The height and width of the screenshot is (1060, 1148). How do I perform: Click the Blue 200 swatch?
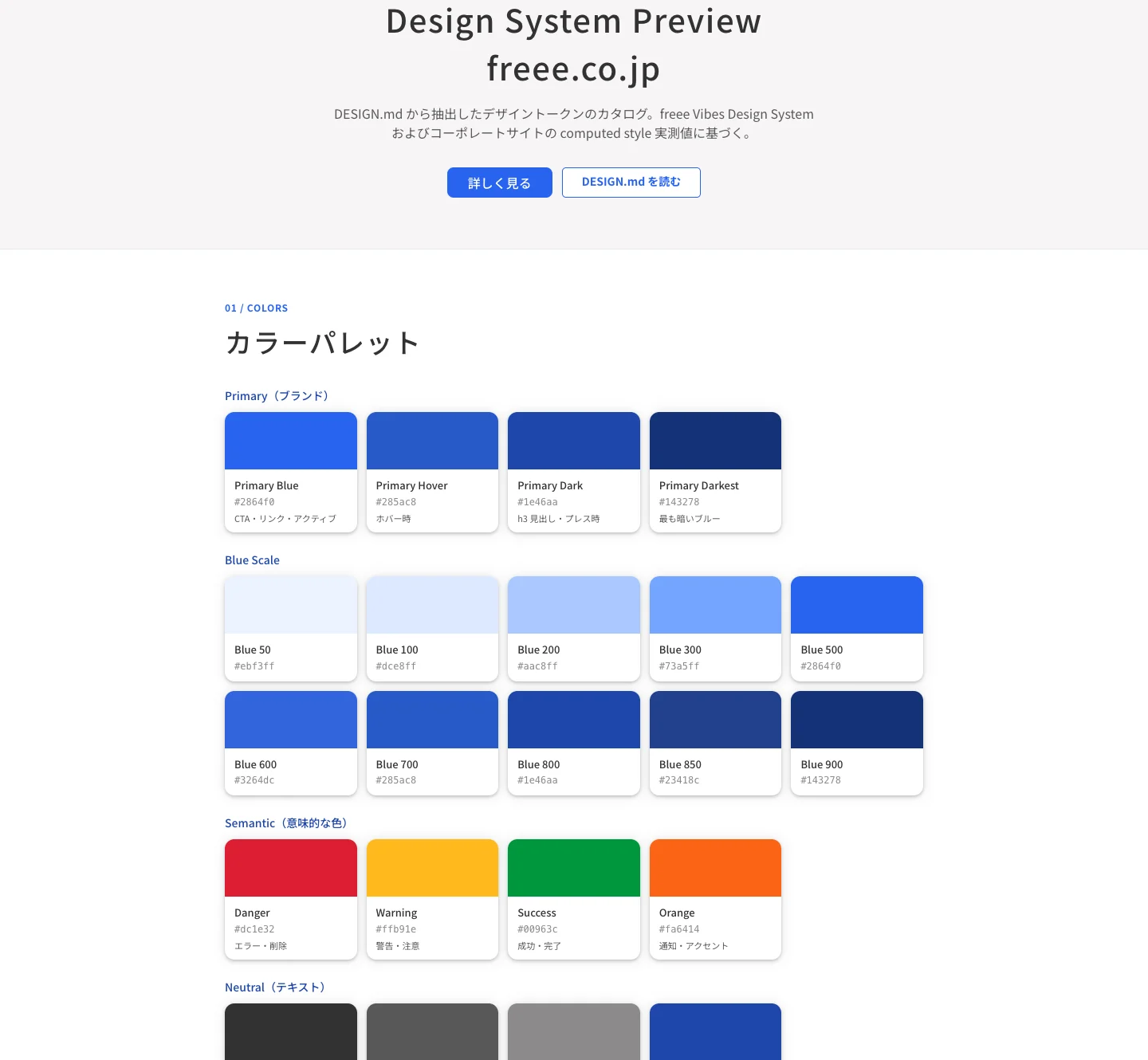(574, 629)
